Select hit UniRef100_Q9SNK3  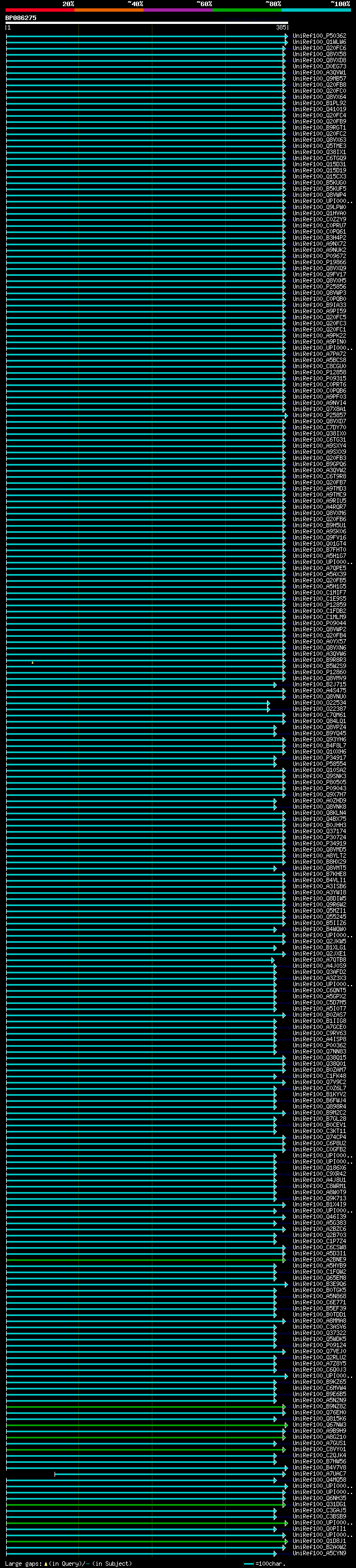(319, 776)
